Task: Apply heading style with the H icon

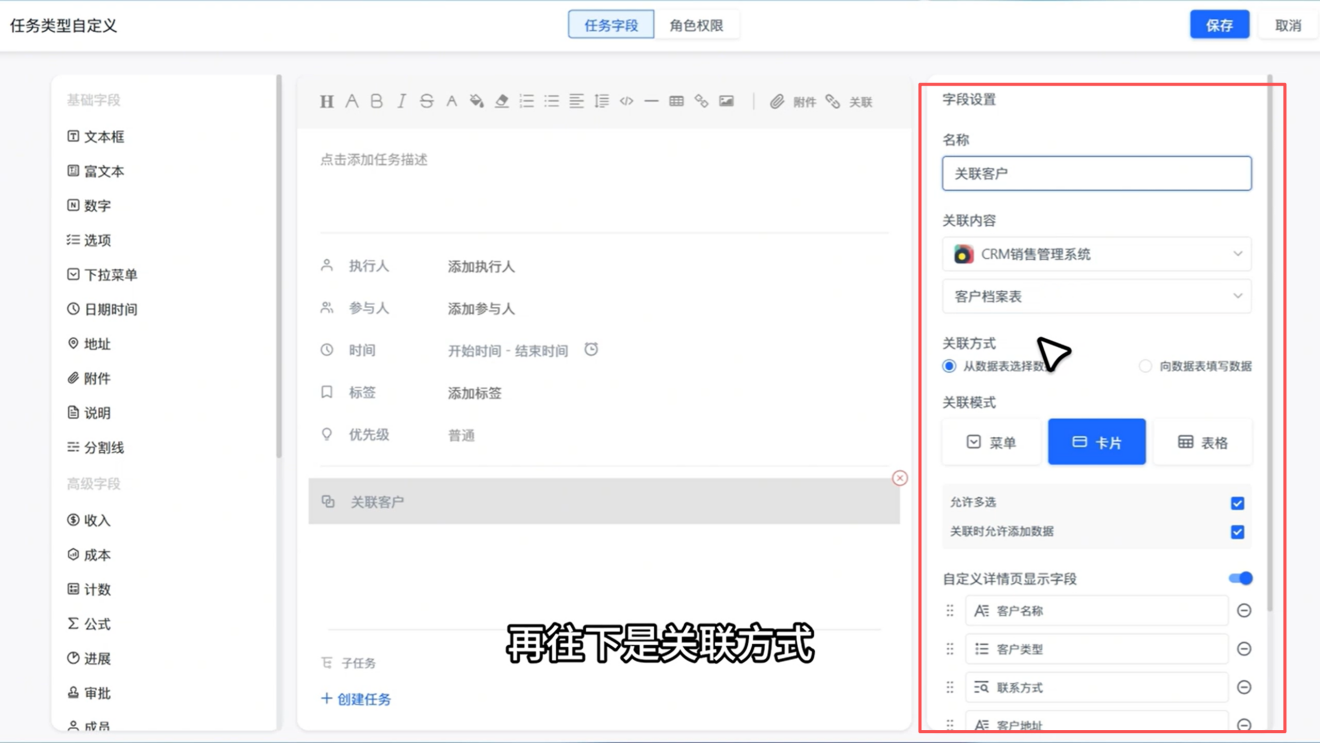Action: 327,101
